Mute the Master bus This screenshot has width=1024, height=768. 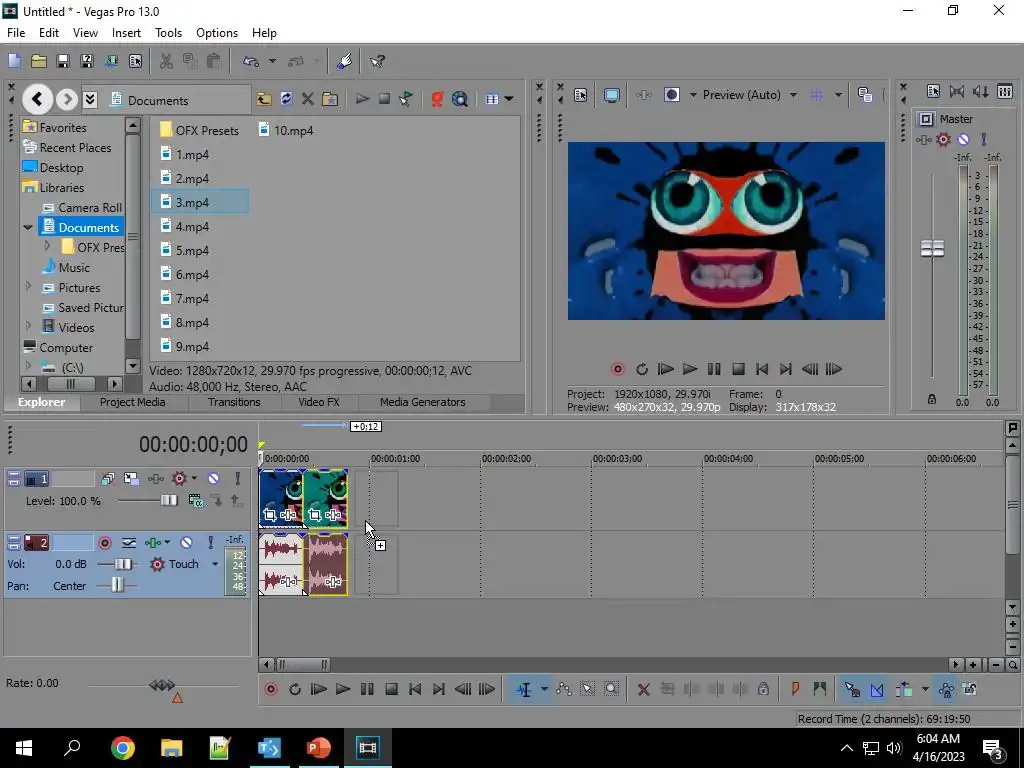coord(963,139)
